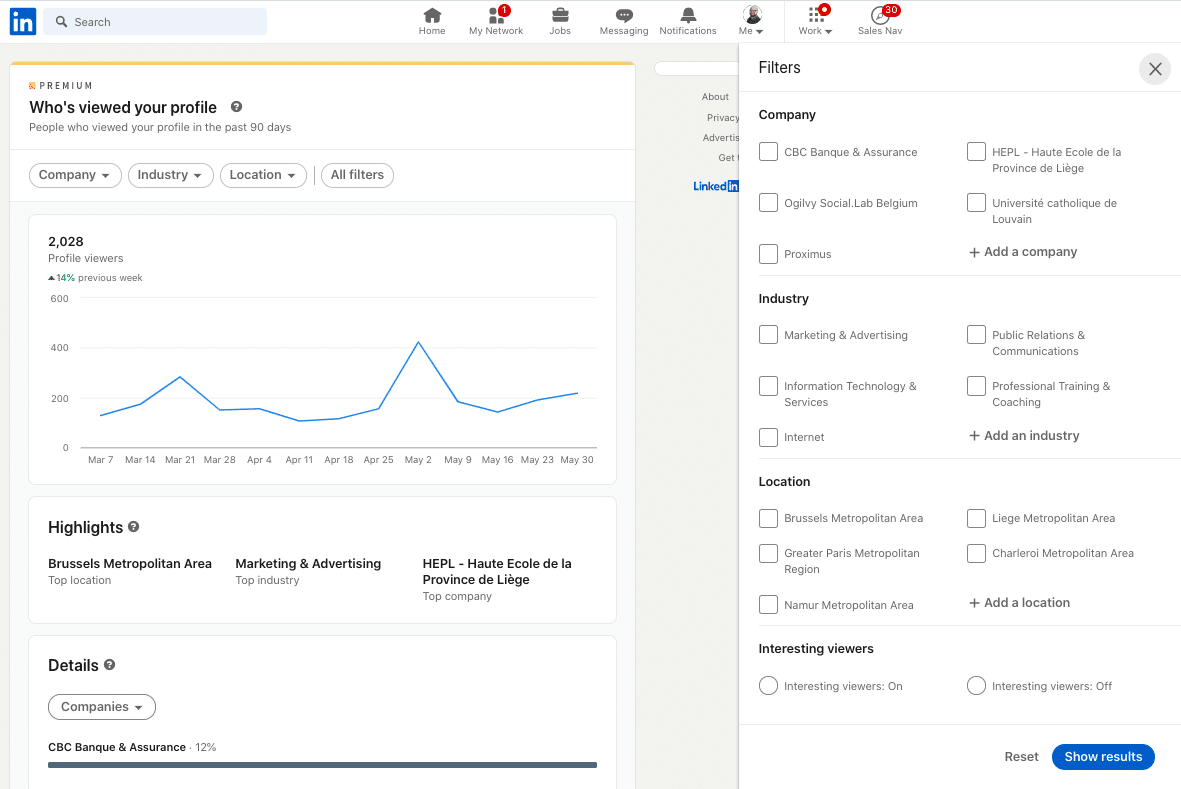This screenshot has width=1181, height=789.
Task: Open the Industry filter dropdown
Action: pos(170,175)
